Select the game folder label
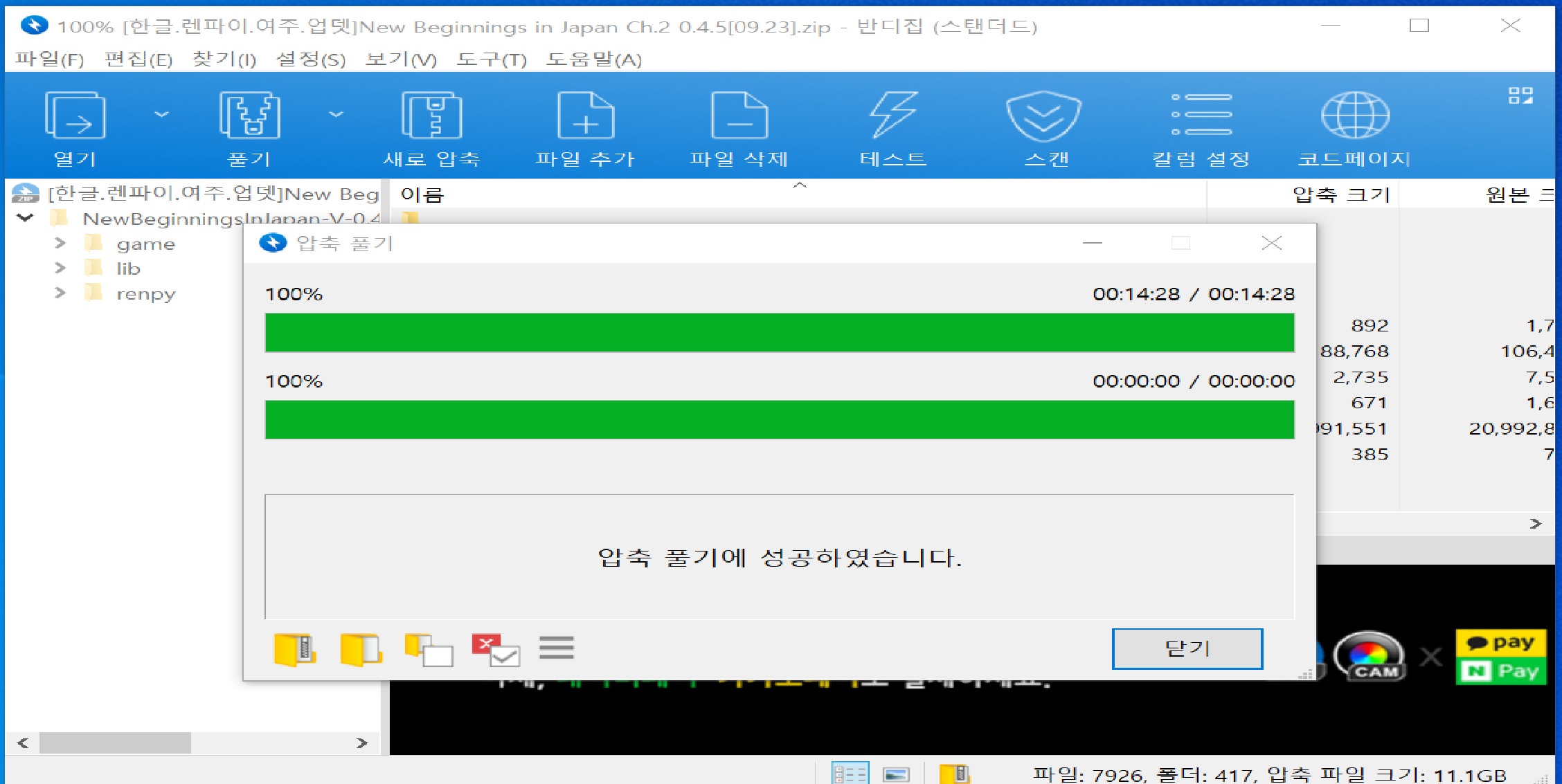Viewport: 1562px width, 784px height. click(145, 244)
